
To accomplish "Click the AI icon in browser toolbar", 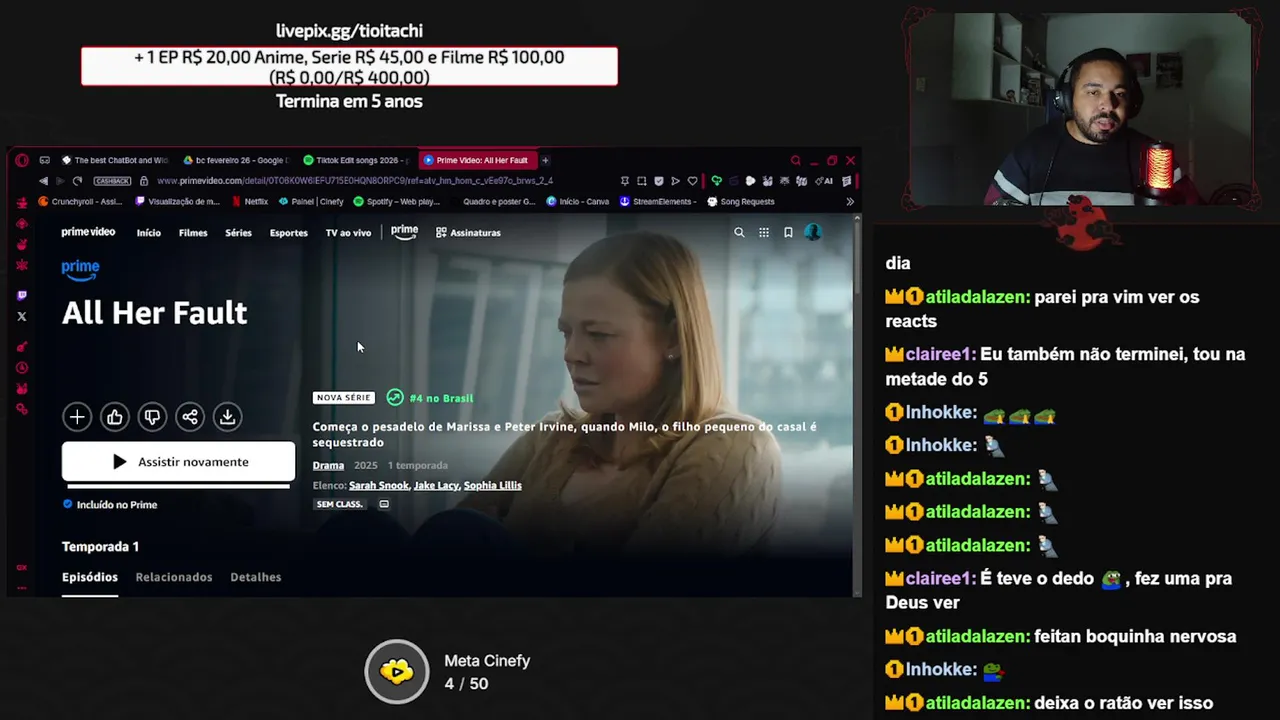I will click(825, 181).
